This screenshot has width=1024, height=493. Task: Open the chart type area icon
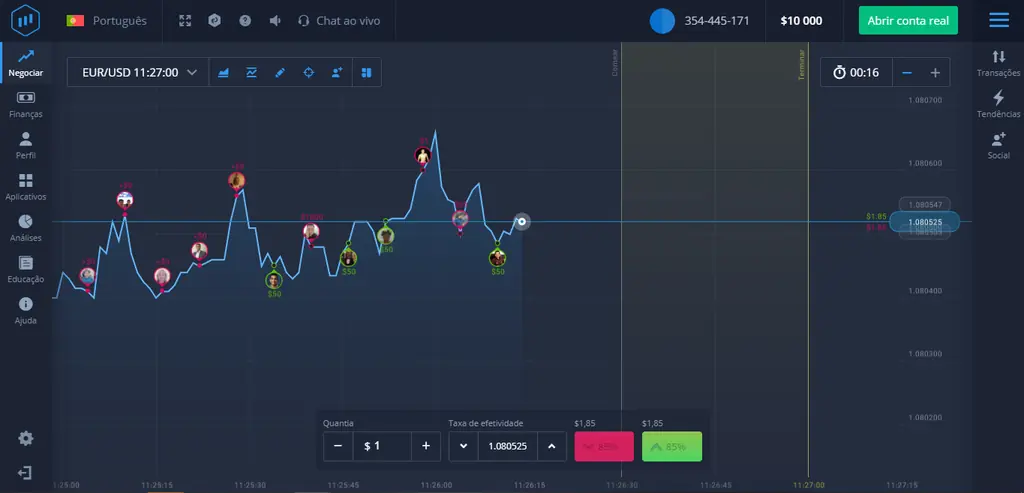pos(224,72)
